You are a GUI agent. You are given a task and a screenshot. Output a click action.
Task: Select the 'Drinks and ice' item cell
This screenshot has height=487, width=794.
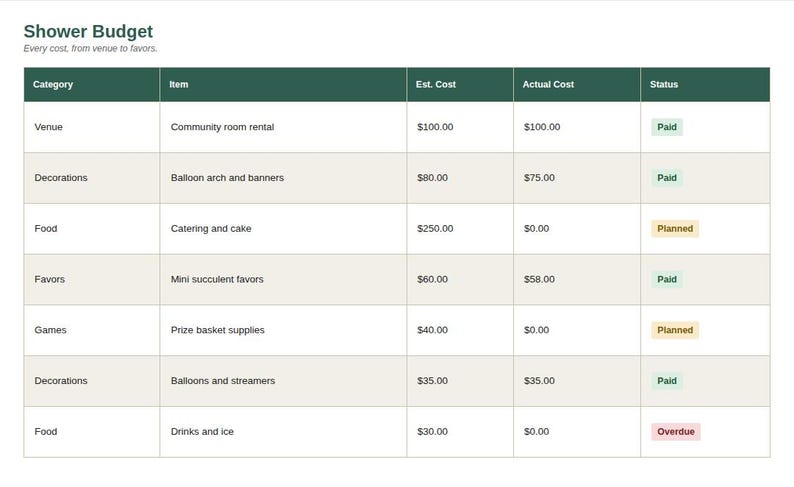283,432
